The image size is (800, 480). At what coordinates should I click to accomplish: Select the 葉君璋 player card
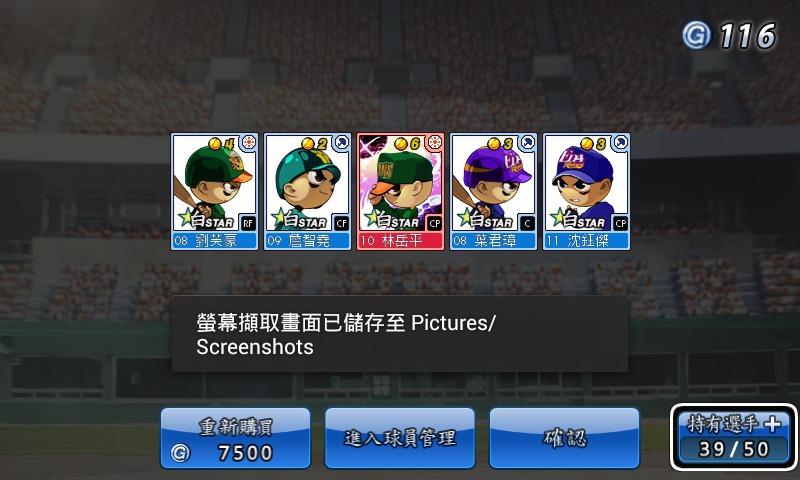[493, 192]
